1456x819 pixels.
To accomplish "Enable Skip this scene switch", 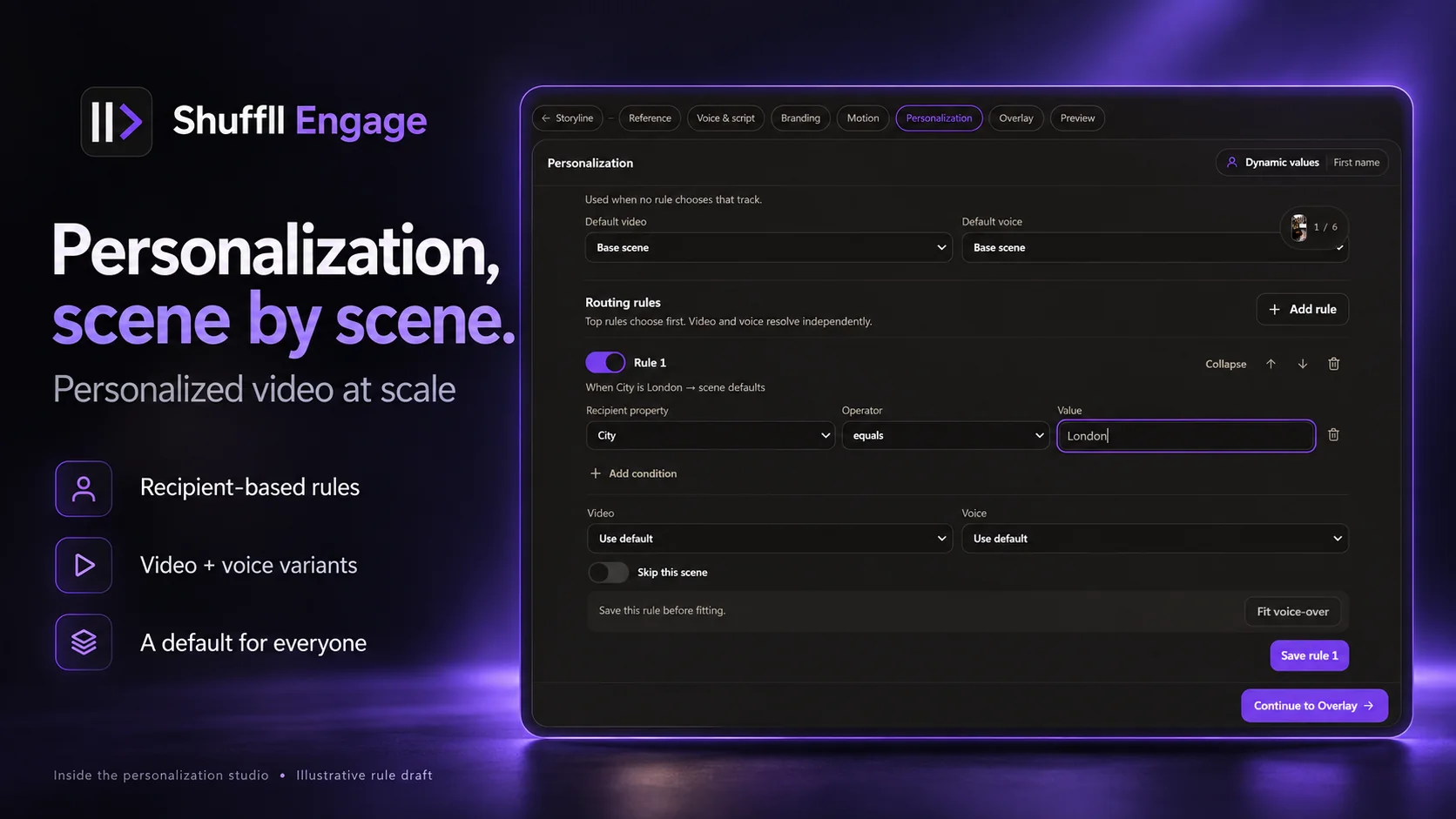I will (608, 572).
